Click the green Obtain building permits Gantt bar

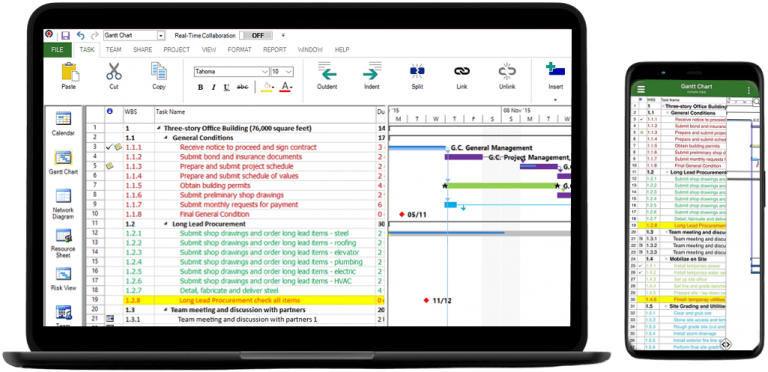pos(502,186)
